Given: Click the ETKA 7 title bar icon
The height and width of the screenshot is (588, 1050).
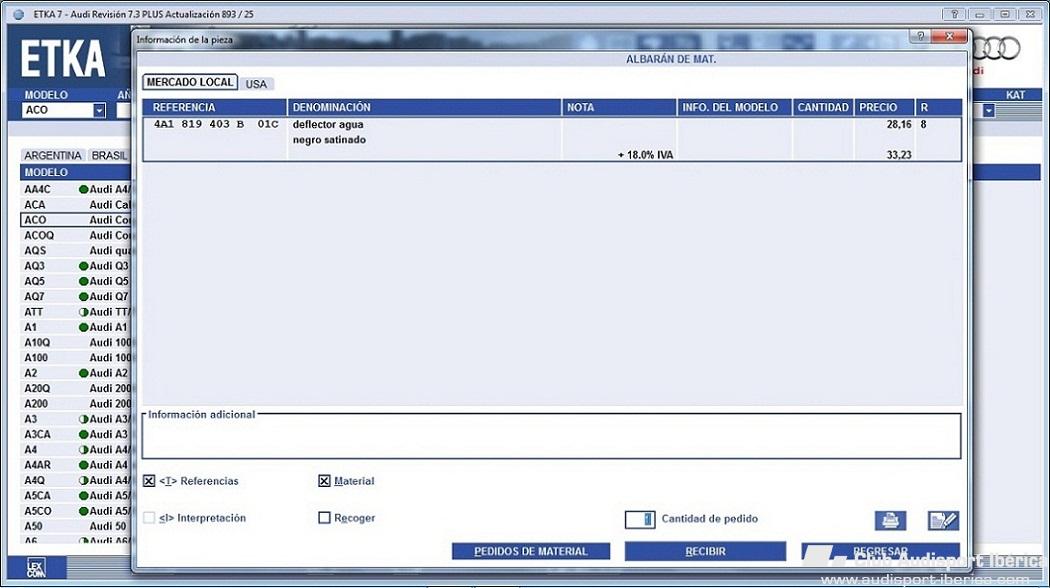Looking at the screenshot, I should pos(17,14).
